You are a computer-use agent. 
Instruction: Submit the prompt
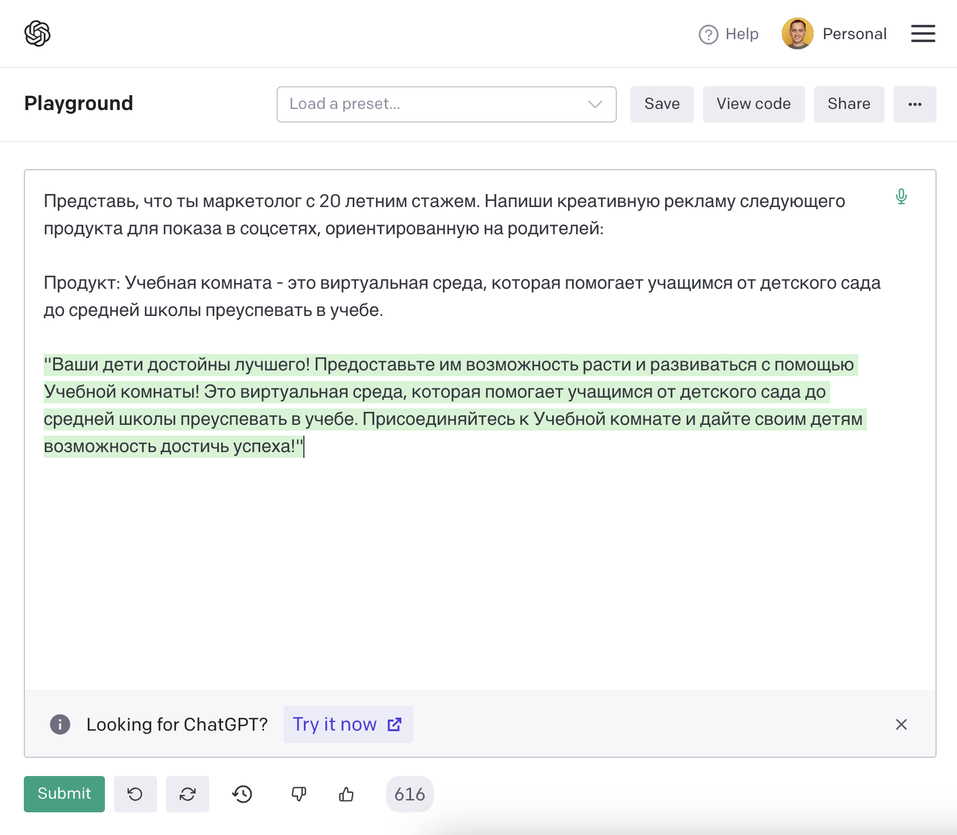[63, 793]
